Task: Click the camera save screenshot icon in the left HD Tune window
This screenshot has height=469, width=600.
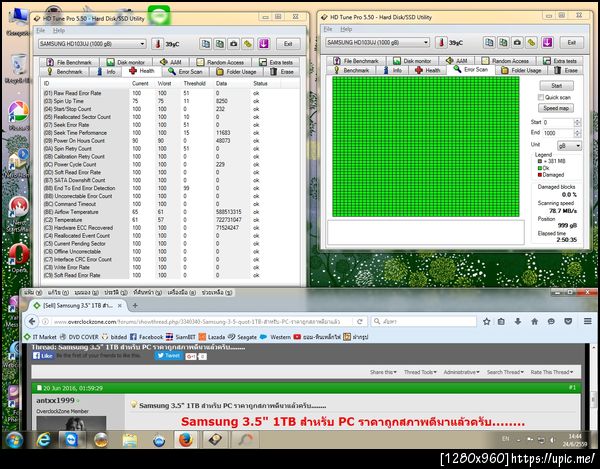Action: [234, 44]
